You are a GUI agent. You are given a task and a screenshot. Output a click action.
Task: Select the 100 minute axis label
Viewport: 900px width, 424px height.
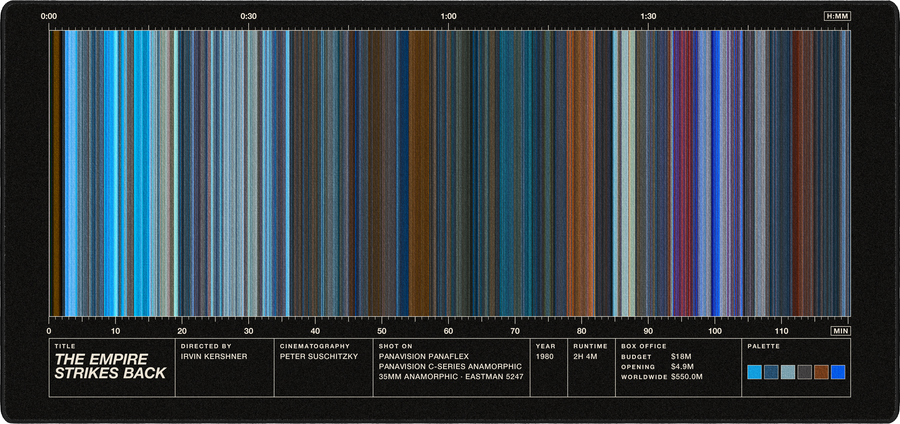(715, 331)
